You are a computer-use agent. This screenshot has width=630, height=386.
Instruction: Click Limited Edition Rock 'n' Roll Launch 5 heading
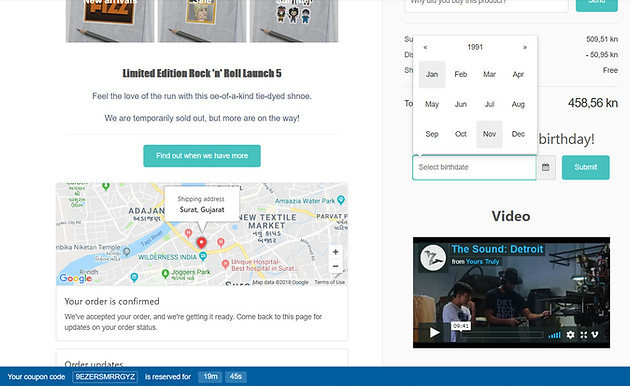pos(202,74)
